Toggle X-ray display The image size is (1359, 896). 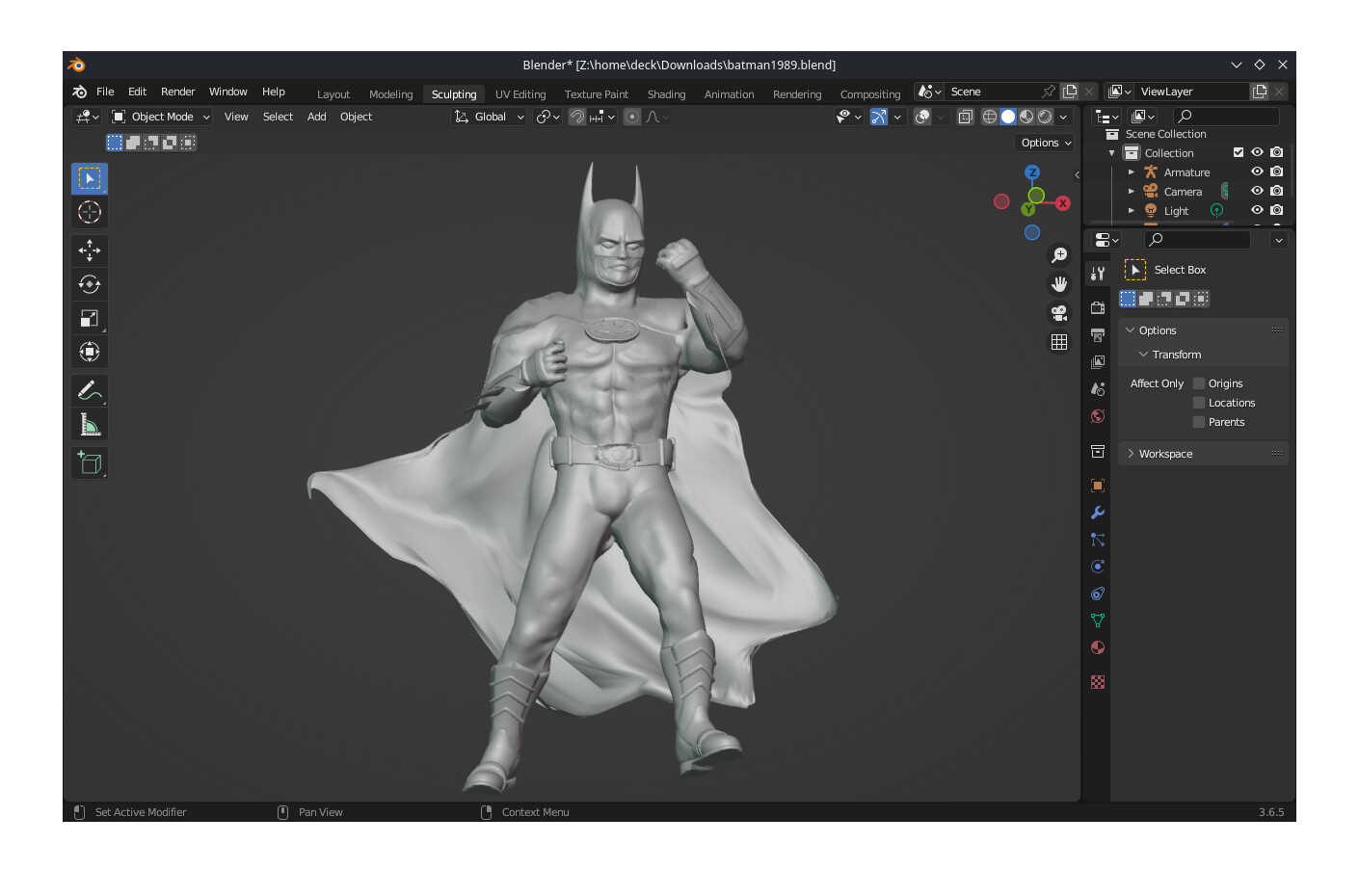coord(965,117)
